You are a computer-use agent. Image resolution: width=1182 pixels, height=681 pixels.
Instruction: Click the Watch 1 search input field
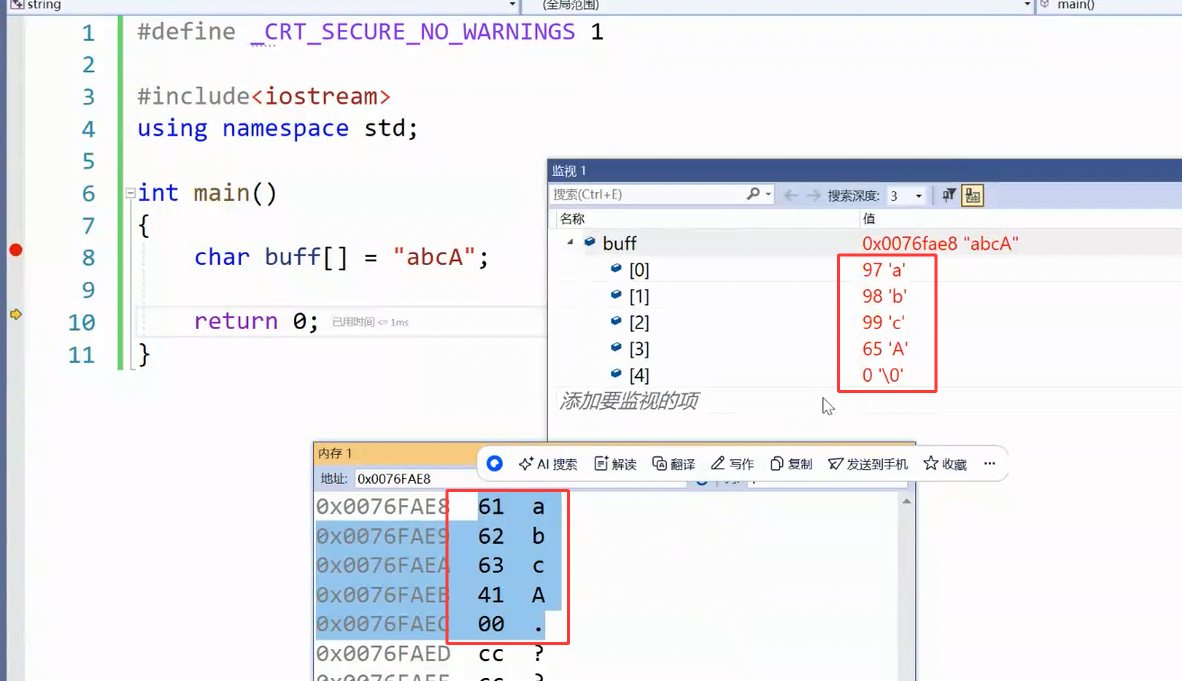click(x=648, y=195)
